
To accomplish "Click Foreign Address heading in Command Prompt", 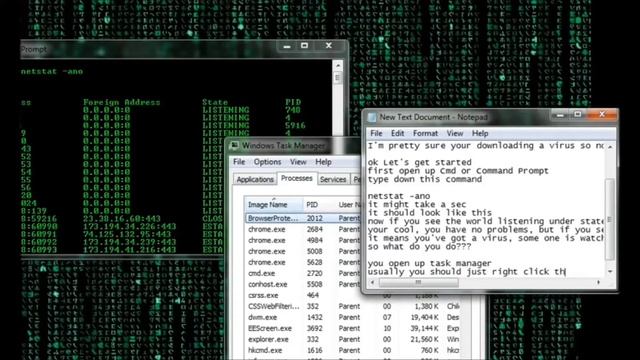I will (x=122, y=102).
